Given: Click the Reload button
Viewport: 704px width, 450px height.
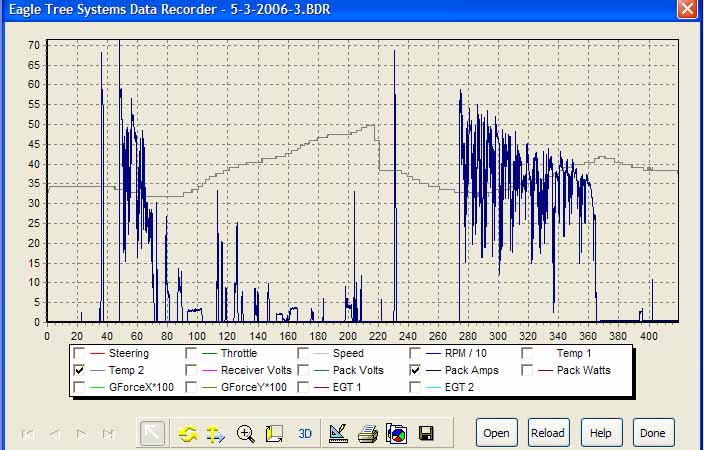Looking at the screenshot, I should 549,433.
